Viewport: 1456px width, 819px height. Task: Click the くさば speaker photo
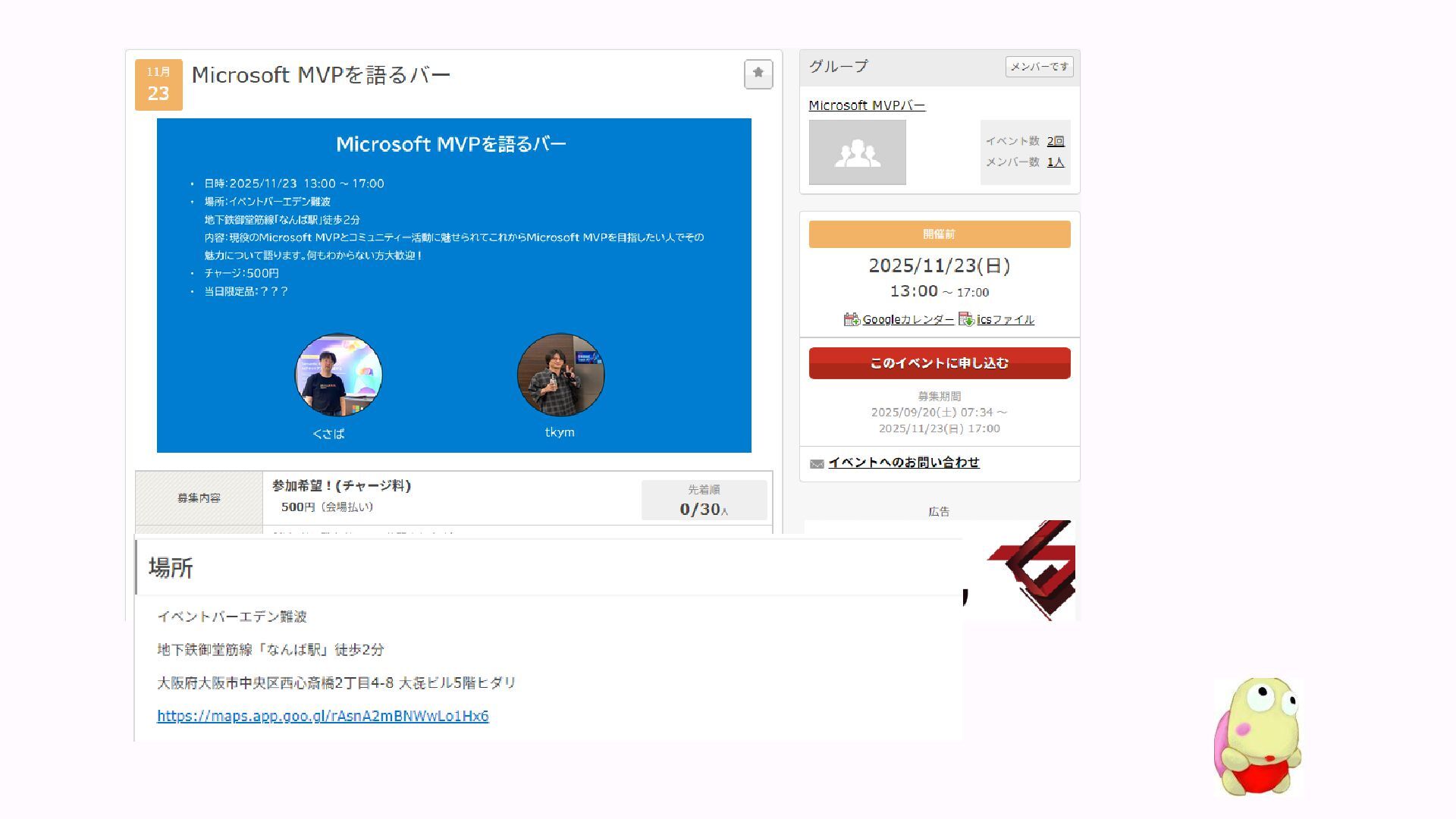338,375
